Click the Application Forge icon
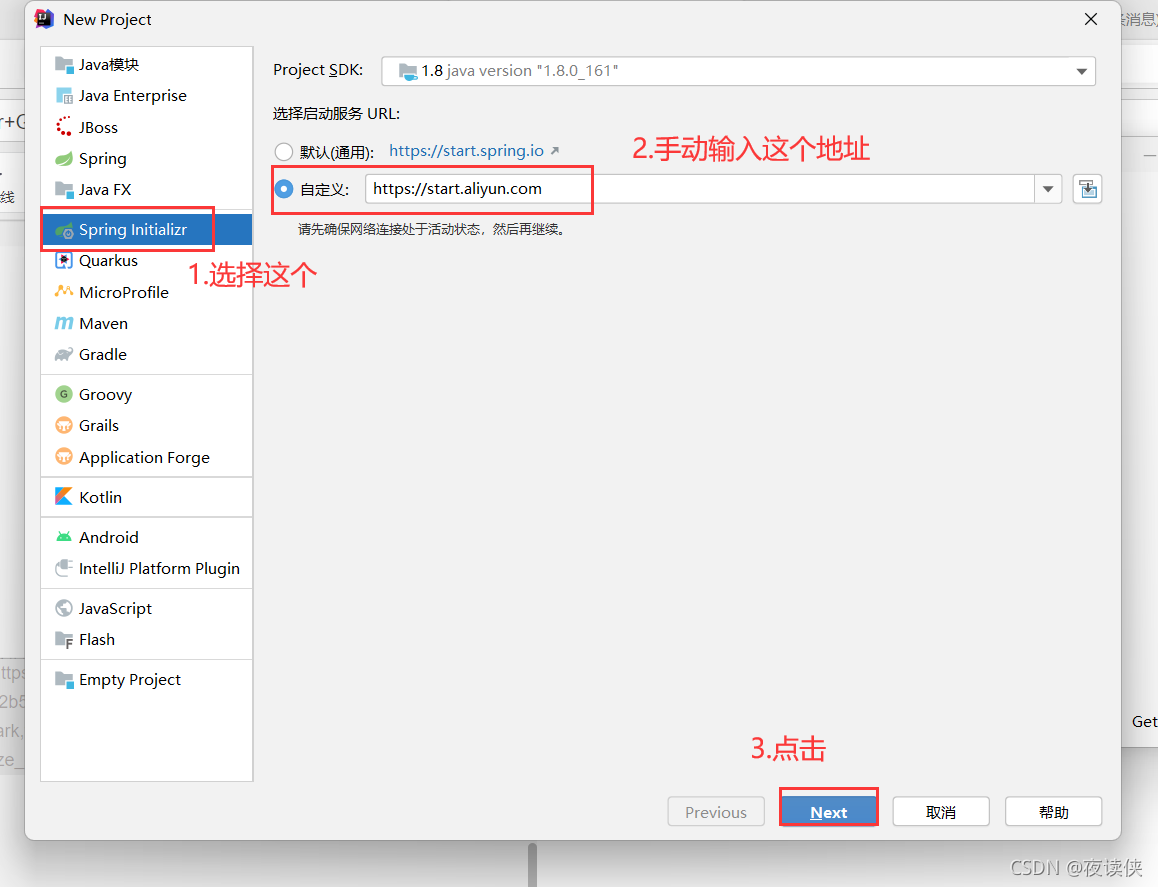 (x=64, y=457)
